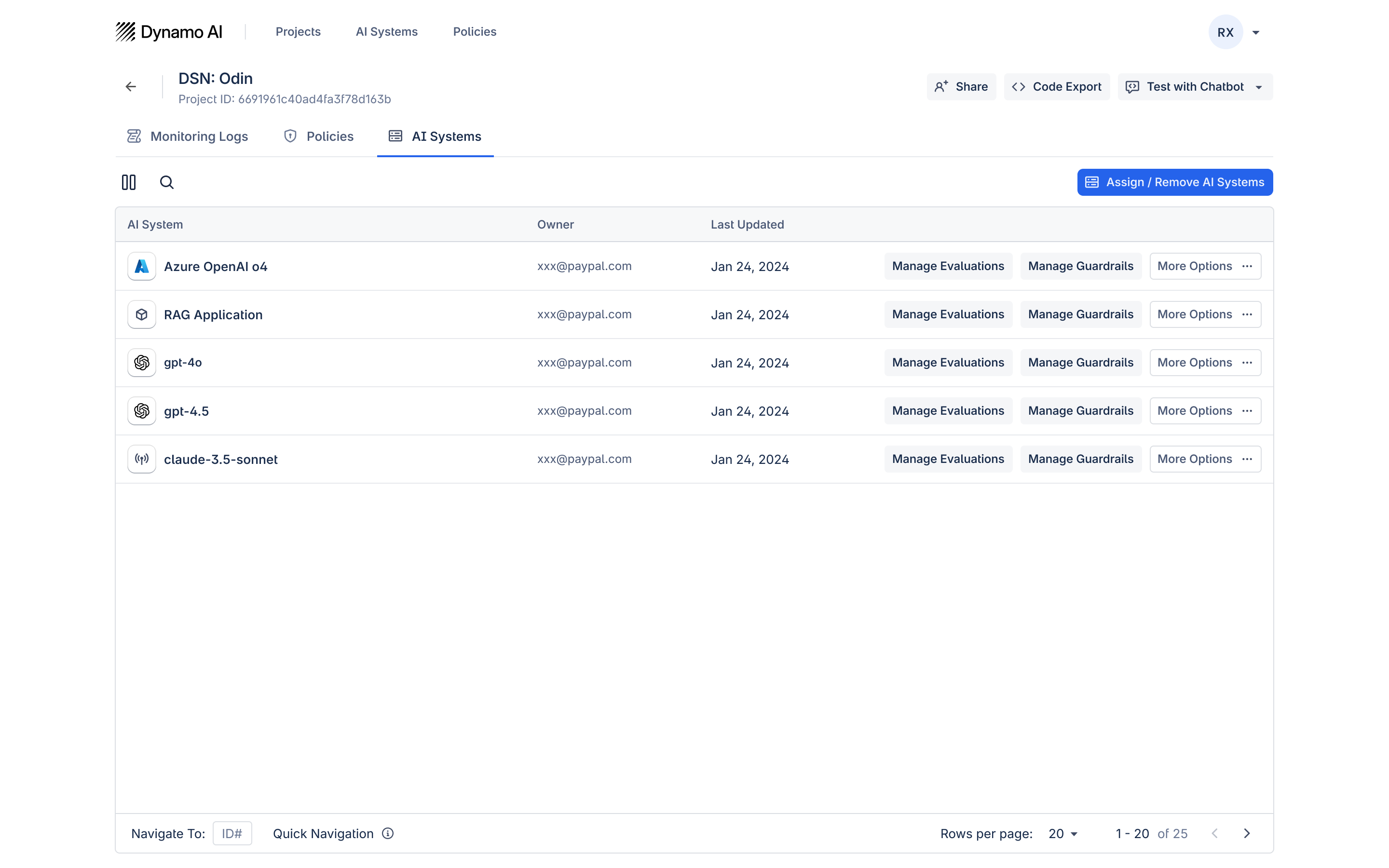Select the RAG Application name
1389x868 pixels.
pos(213,314)
